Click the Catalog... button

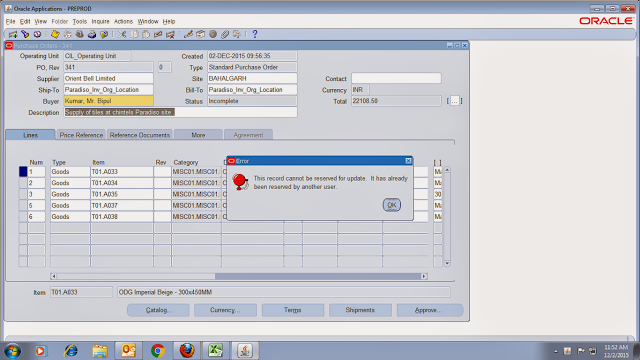pos(158,310)
